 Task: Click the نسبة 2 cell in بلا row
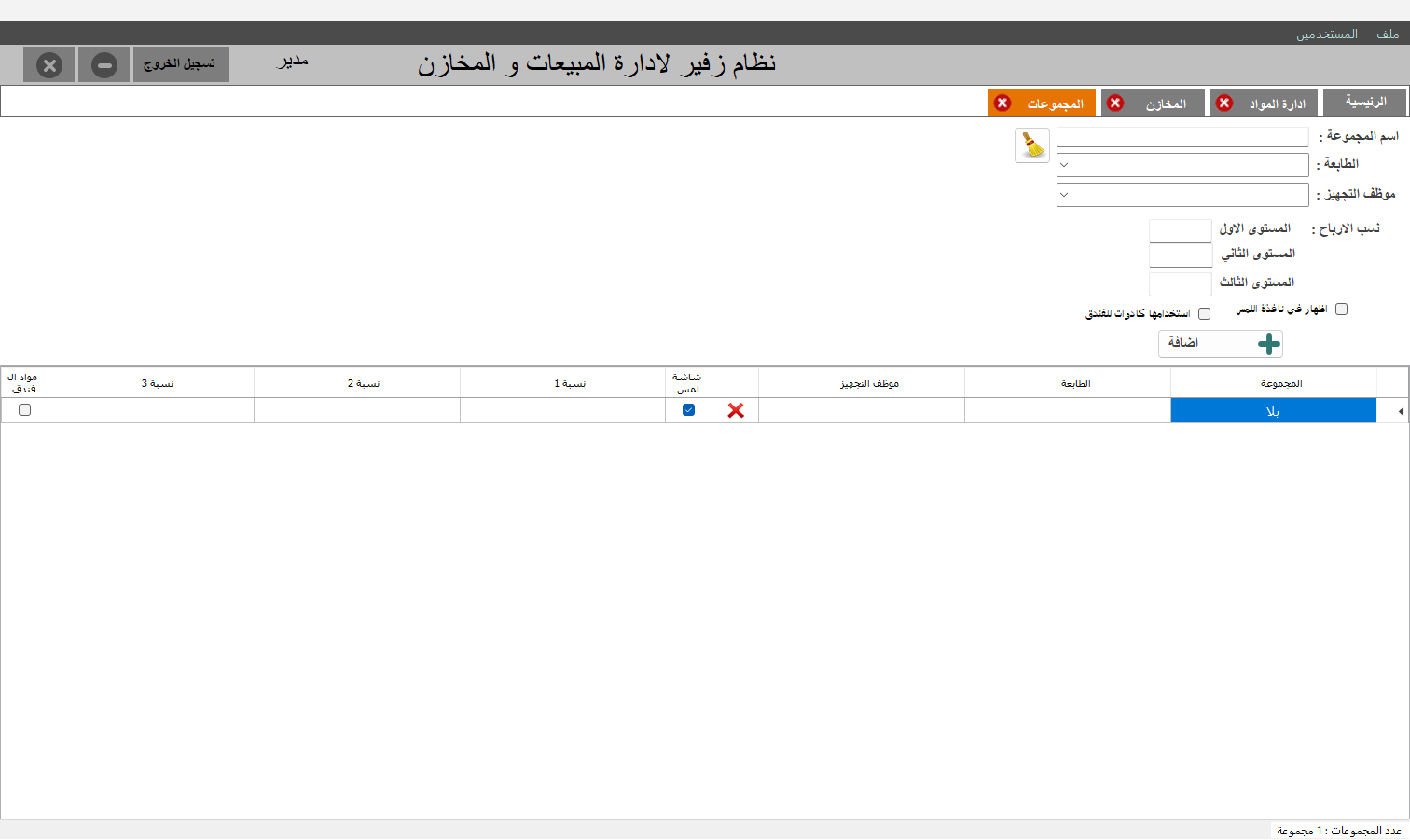coord(357,411)
